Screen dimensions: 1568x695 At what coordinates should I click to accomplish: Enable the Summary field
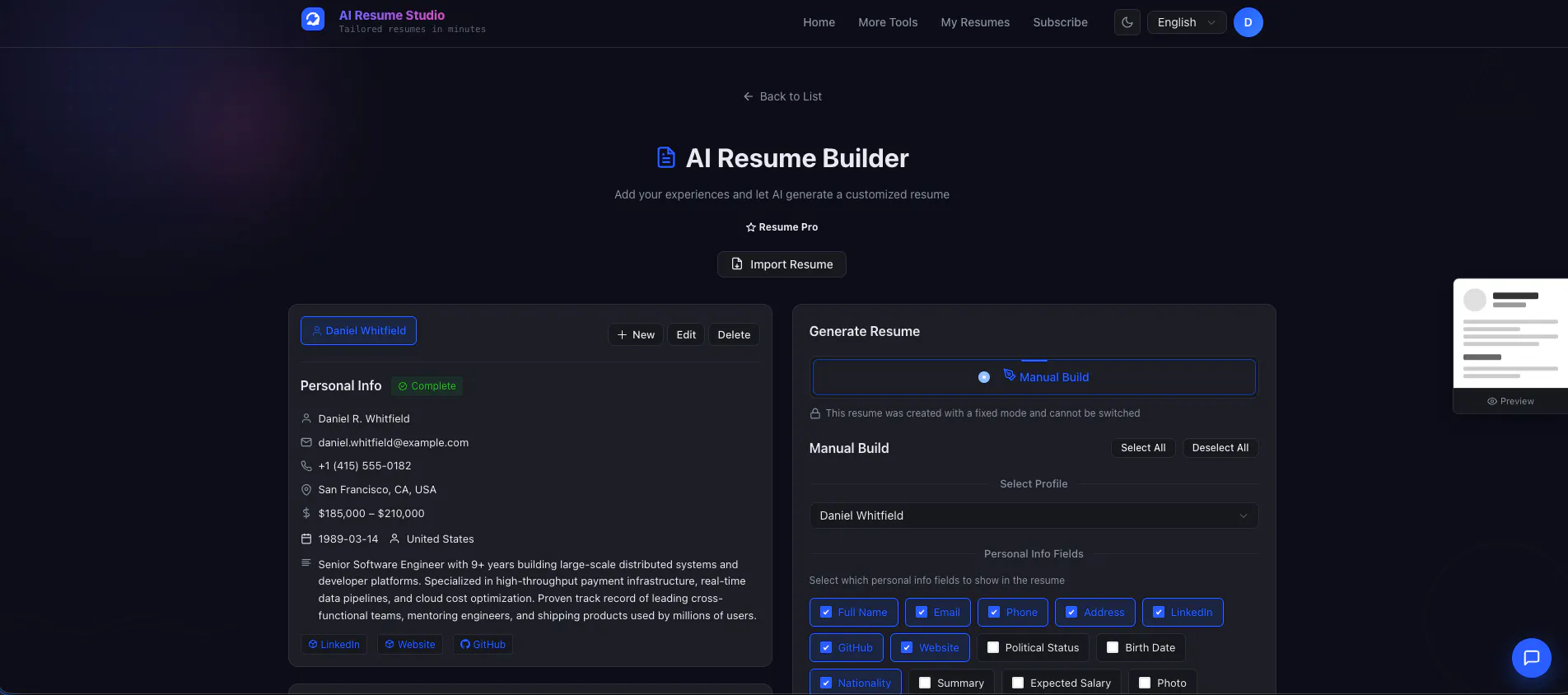click(x=951, y=683)
